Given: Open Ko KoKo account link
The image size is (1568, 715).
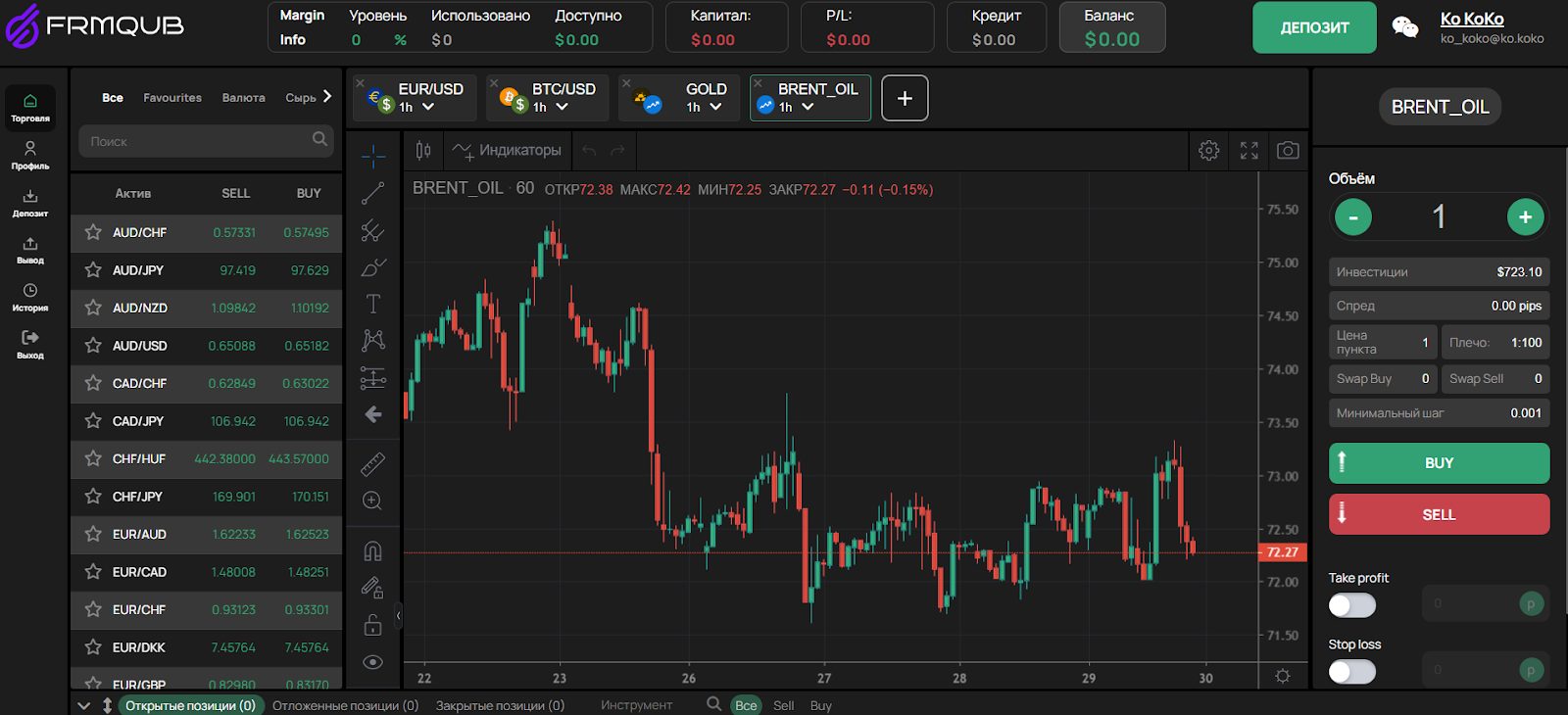Looking at the screenshot, I should point(1472,19).
